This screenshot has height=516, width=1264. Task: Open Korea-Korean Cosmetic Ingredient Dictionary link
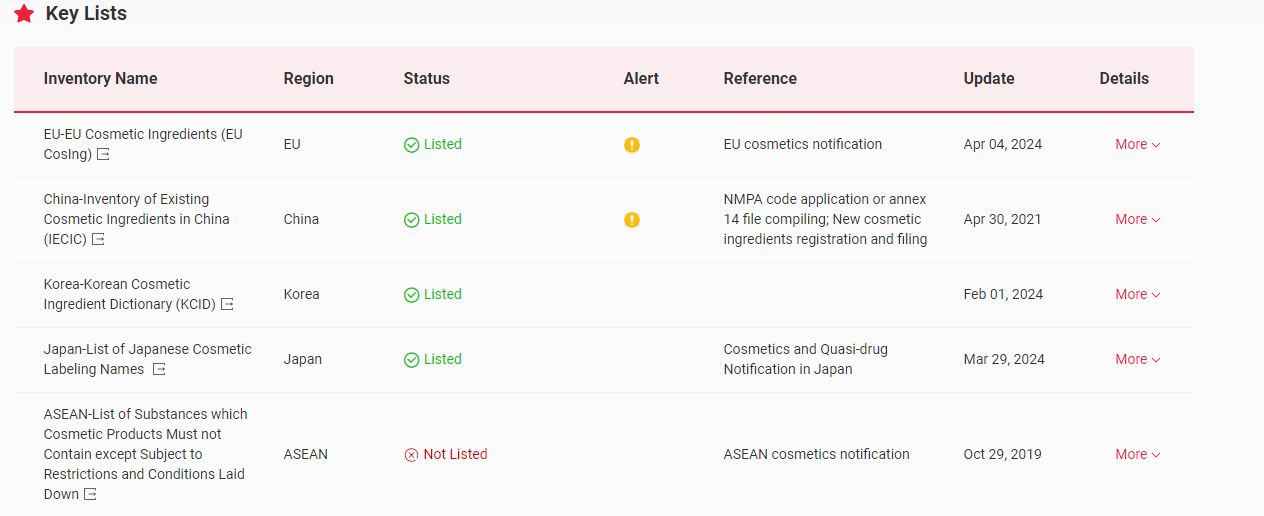click(116, 284)
